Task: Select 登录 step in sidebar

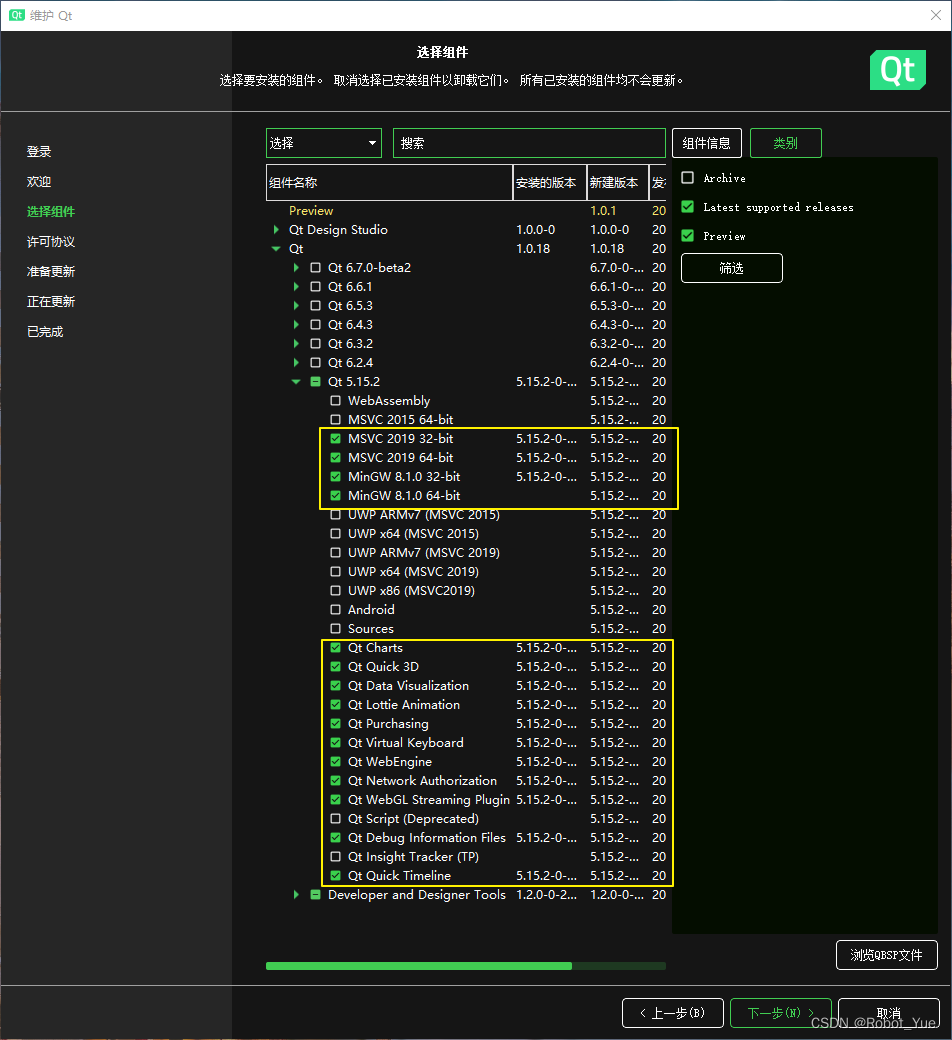Action: [39, 152]
